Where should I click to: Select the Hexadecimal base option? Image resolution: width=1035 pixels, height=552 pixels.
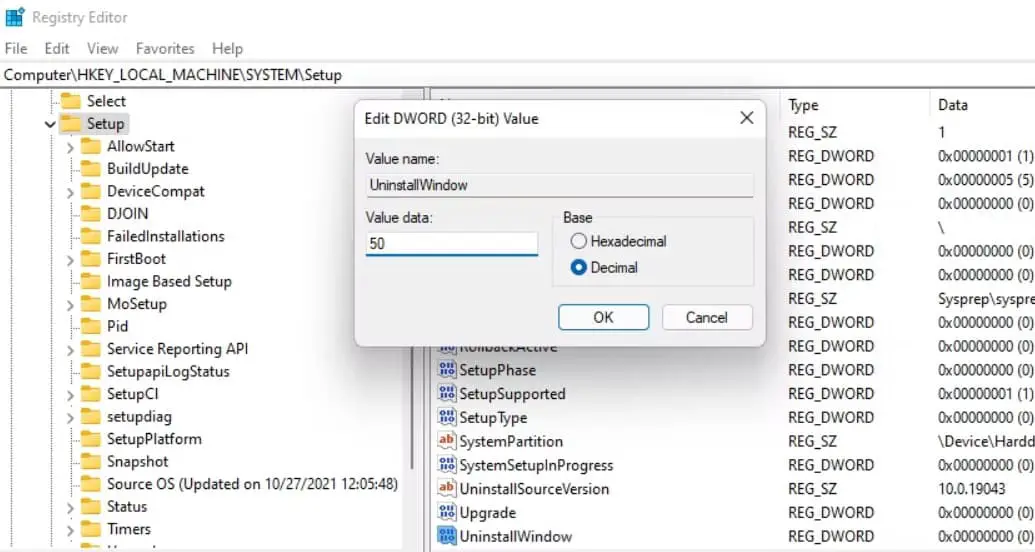[x=578, y=241]
